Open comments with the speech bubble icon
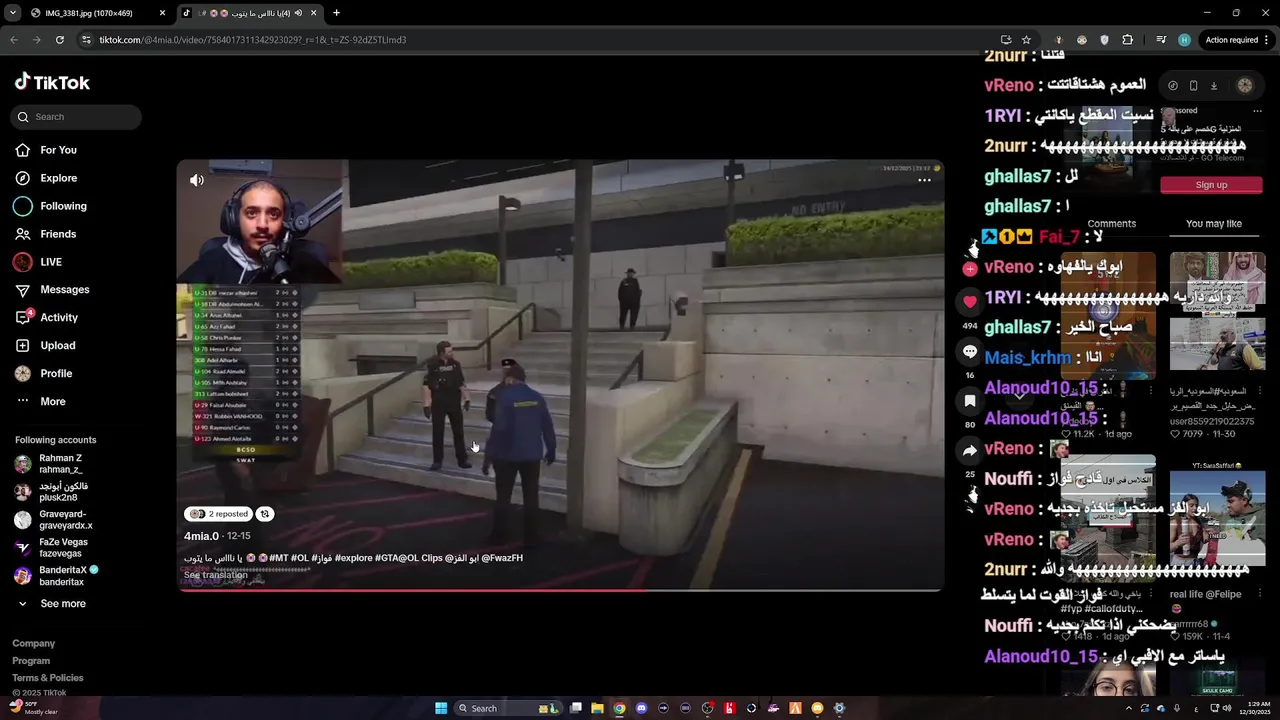1280x720 pixels. click(970, 351)
